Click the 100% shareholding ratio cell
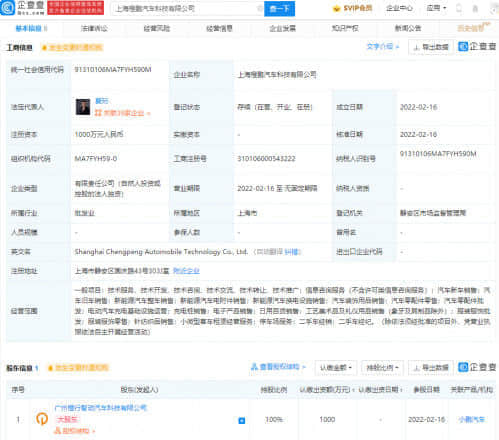The image size is (499, 440). (274, 419)
